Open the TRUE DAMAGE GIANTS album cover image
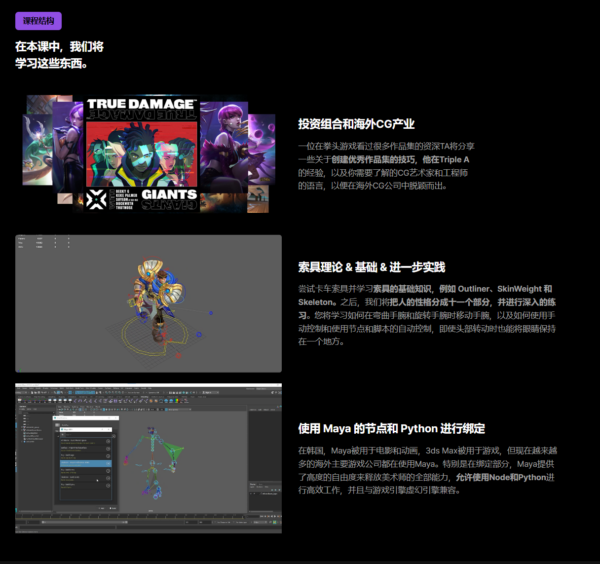 (x=142, y=154)
